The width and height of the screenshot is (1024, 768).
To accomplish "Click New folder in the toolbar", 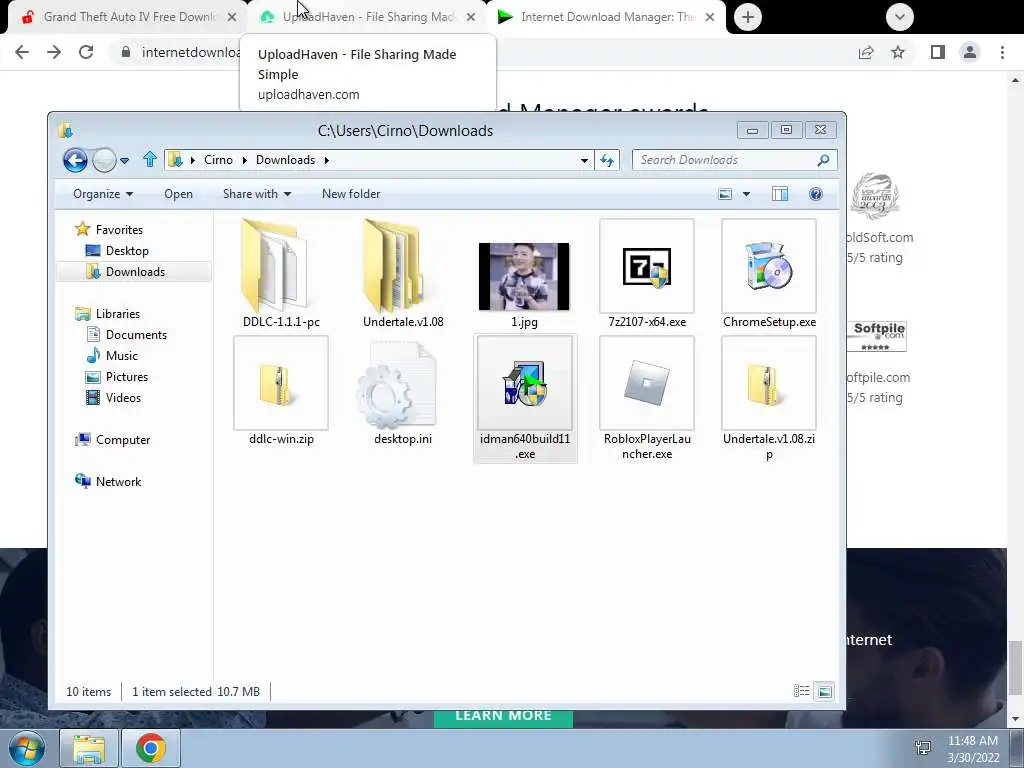I will [x=351, y=194].
